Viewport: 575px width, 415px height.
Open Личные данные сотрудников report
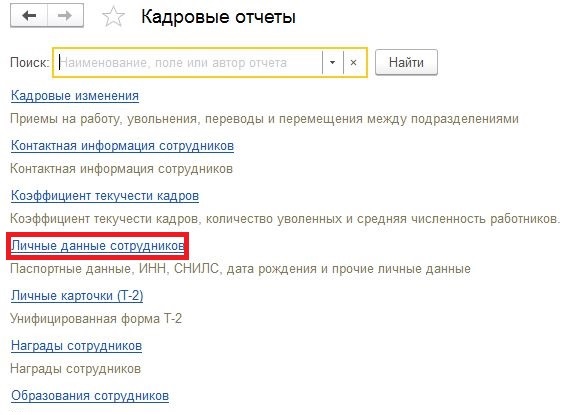pyautogui.click(x=98, y=246)
